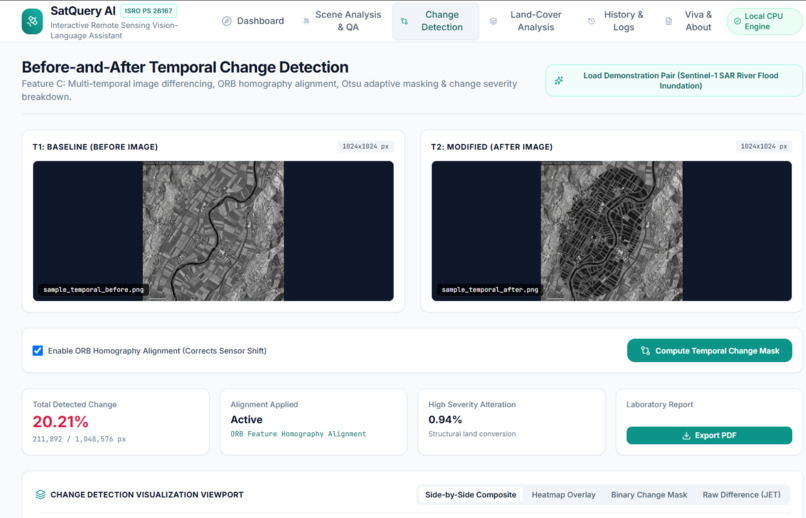806x518 pixels.
Task: Select the Change Detection tab
Action: point(436,21)
